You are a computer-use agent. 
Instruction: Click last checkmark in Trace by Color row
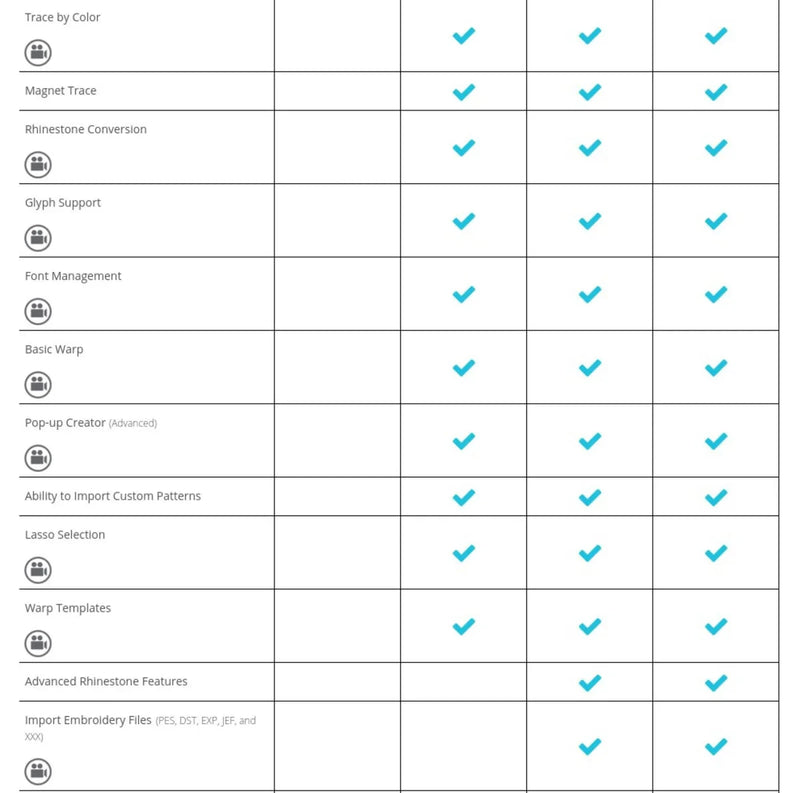[x=716, y=36]
